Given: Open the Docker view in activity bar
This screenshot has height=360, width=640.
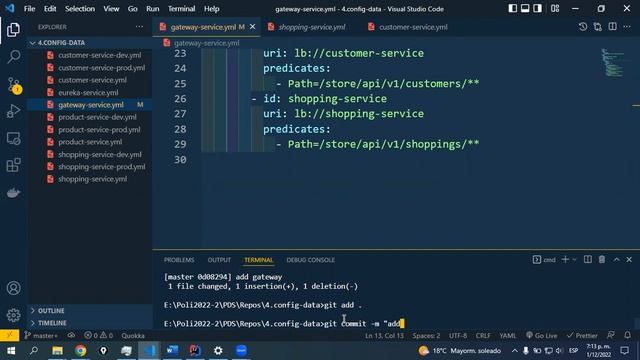Looking at the screenshot, I should click(13, 193).
